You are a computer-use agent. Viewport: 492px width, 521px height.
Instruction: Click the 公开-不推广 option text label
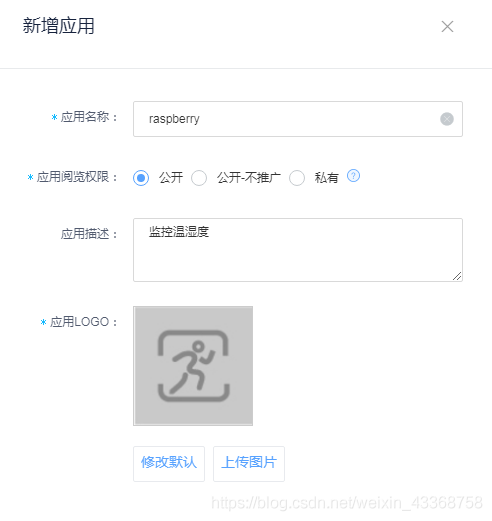(249, 178)
